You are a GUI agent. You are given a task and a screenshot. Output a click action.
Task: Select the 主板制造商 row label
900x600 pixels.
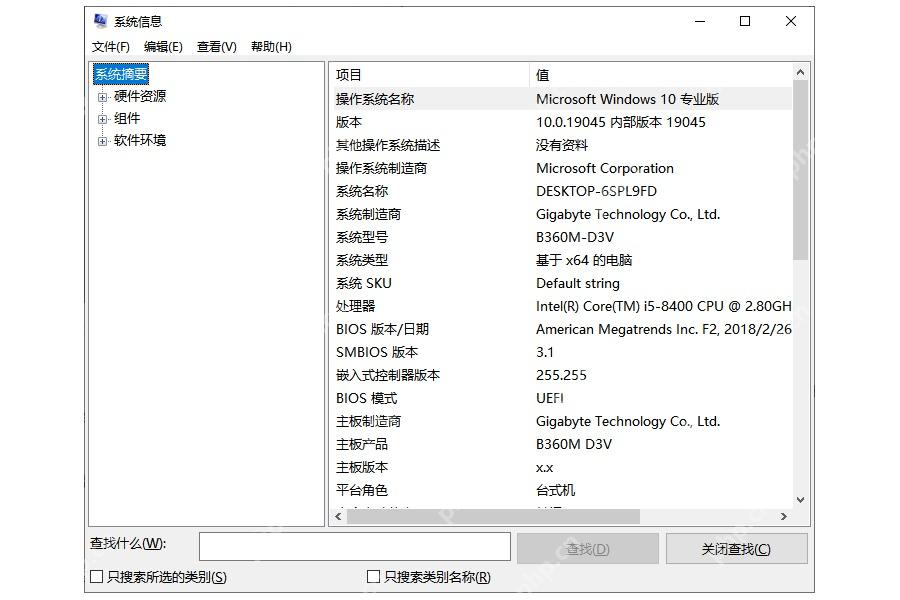pyautogui.click(x=368, y=421)
